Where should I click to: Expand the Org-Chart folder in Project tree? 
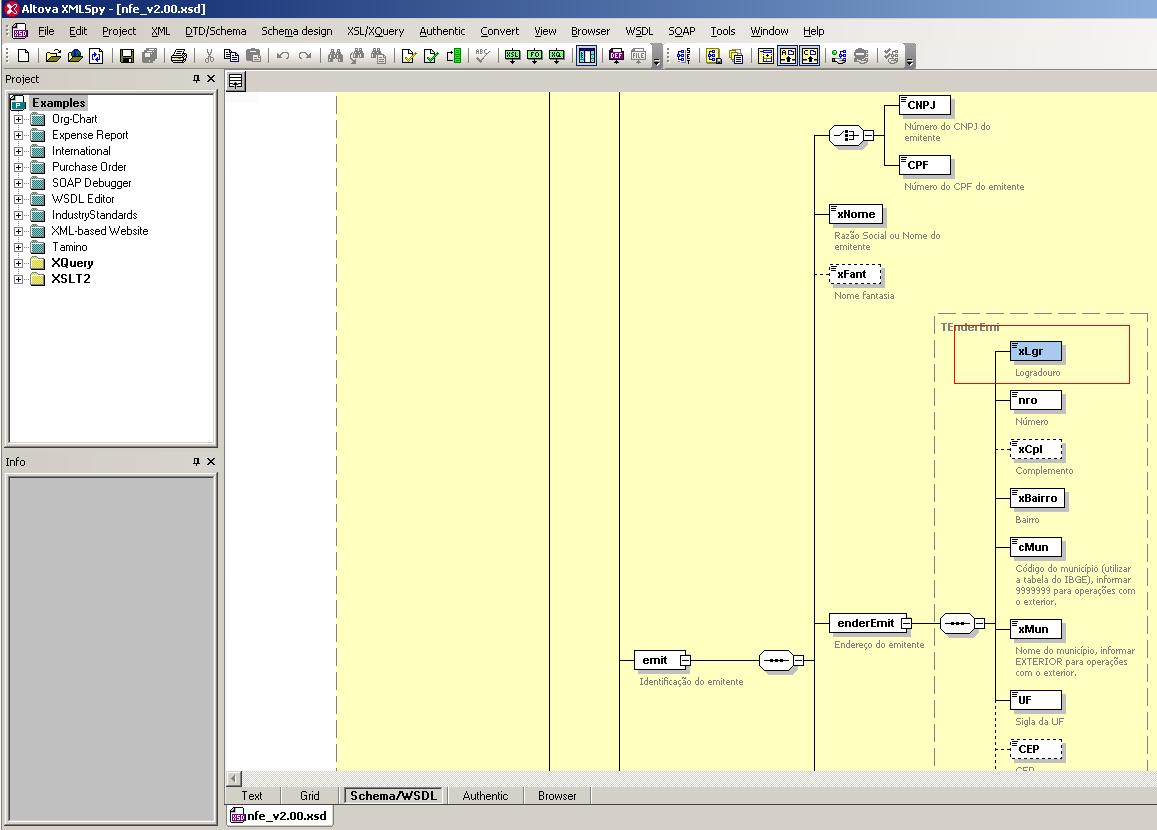click(x=18, y=119)
